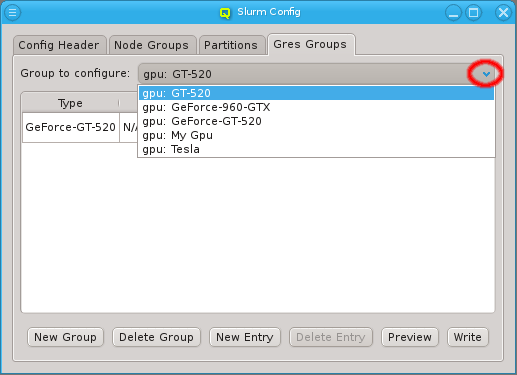Image resolution: width=517 pixels, height=375 pixels.
Task: Choose 'gpu: GT-520' from the dropdown list
Action: tap(316, 93)
